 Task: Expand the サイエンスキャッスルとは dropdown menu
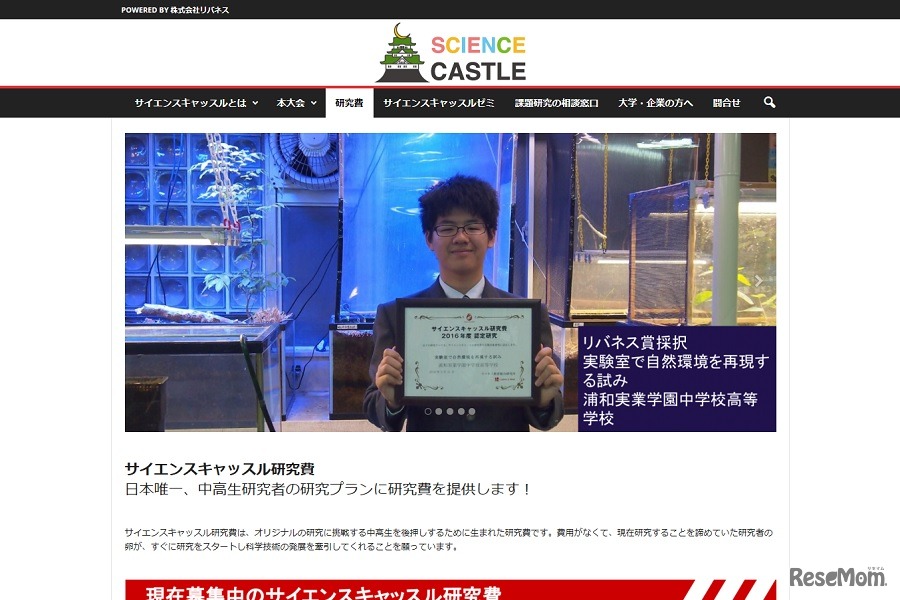(x=196, y=102)
